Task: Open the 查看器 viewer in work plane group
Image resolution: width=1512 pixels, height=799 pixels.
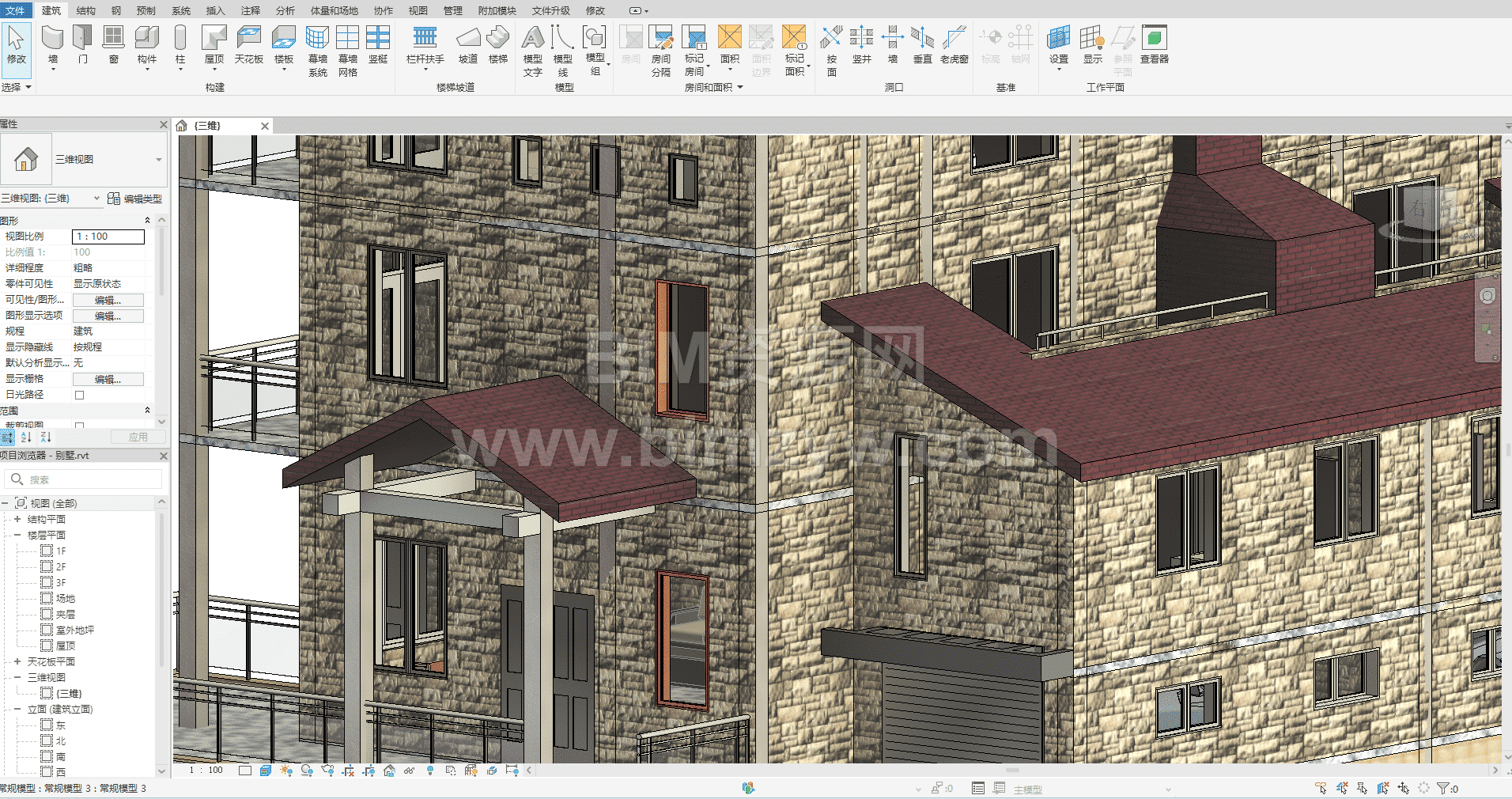Action: pos(1154,44)
